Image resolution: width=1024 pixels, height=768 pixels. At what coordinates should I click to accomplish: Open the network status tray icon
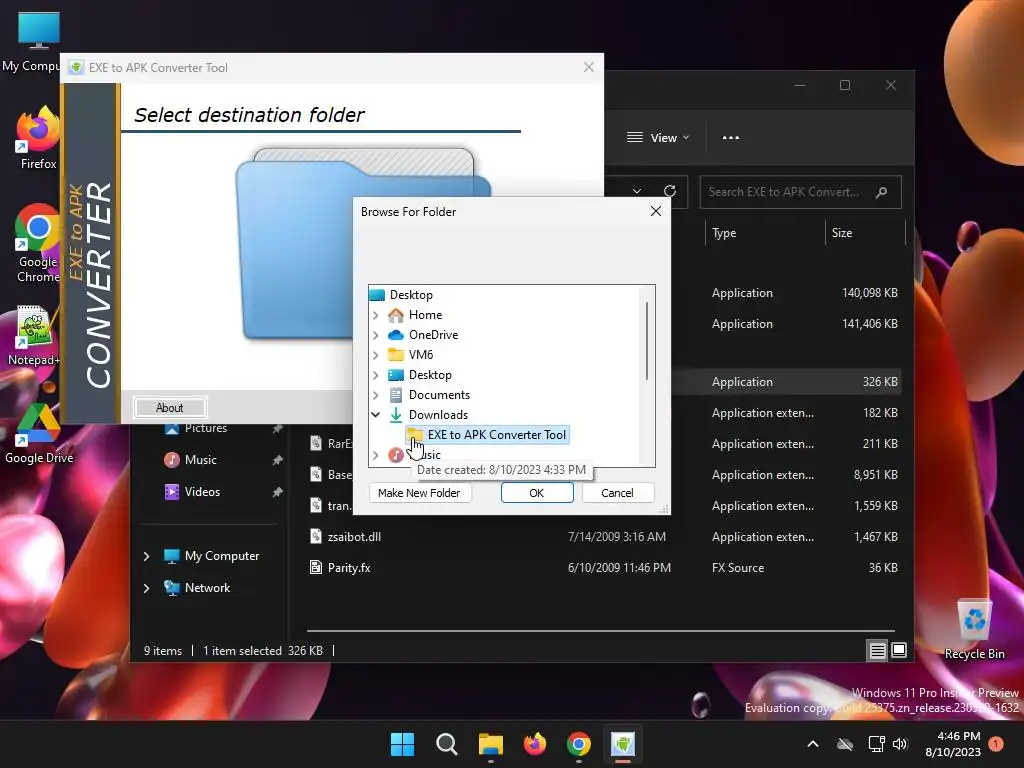click(876, 744)
